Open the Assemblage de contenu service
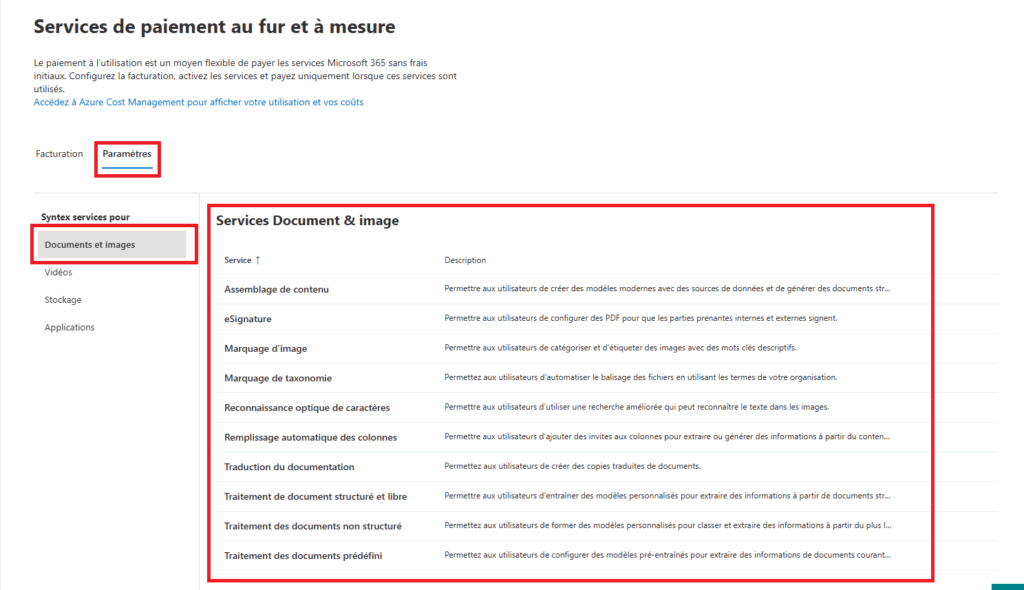 pos(276,289)
